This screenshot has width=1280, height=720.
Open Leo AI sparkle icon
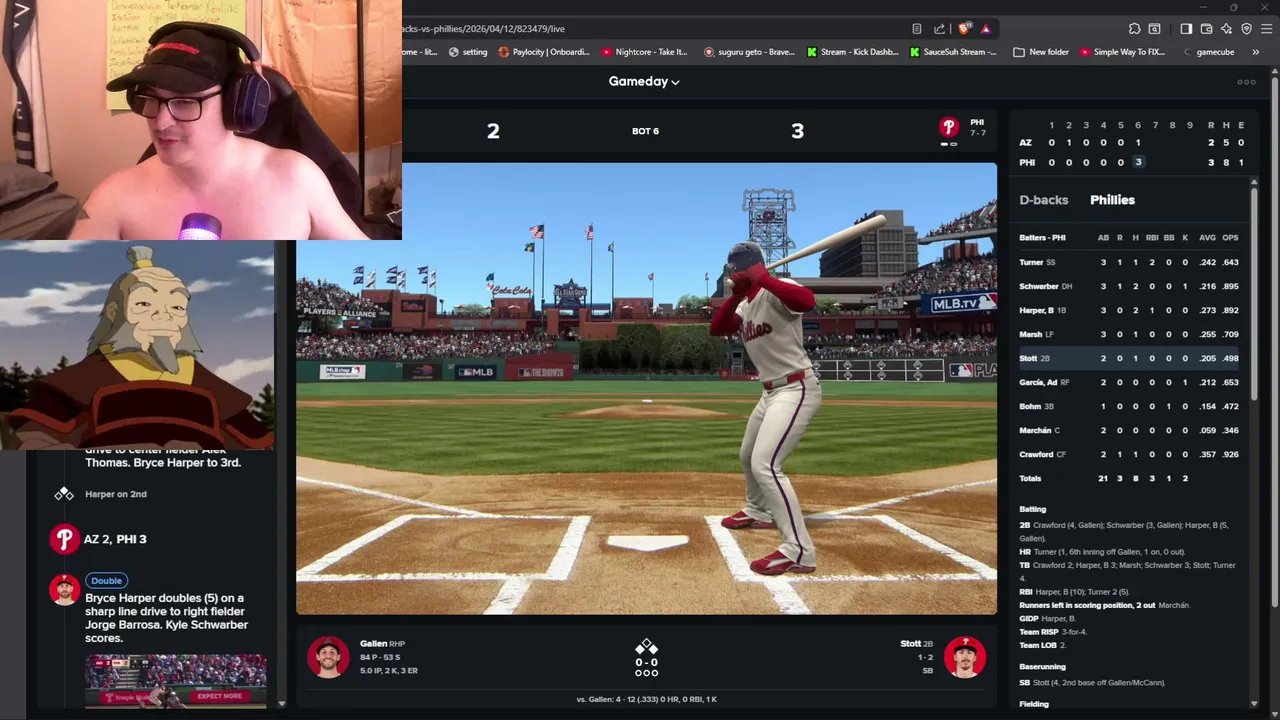[x=1226, y=29]
